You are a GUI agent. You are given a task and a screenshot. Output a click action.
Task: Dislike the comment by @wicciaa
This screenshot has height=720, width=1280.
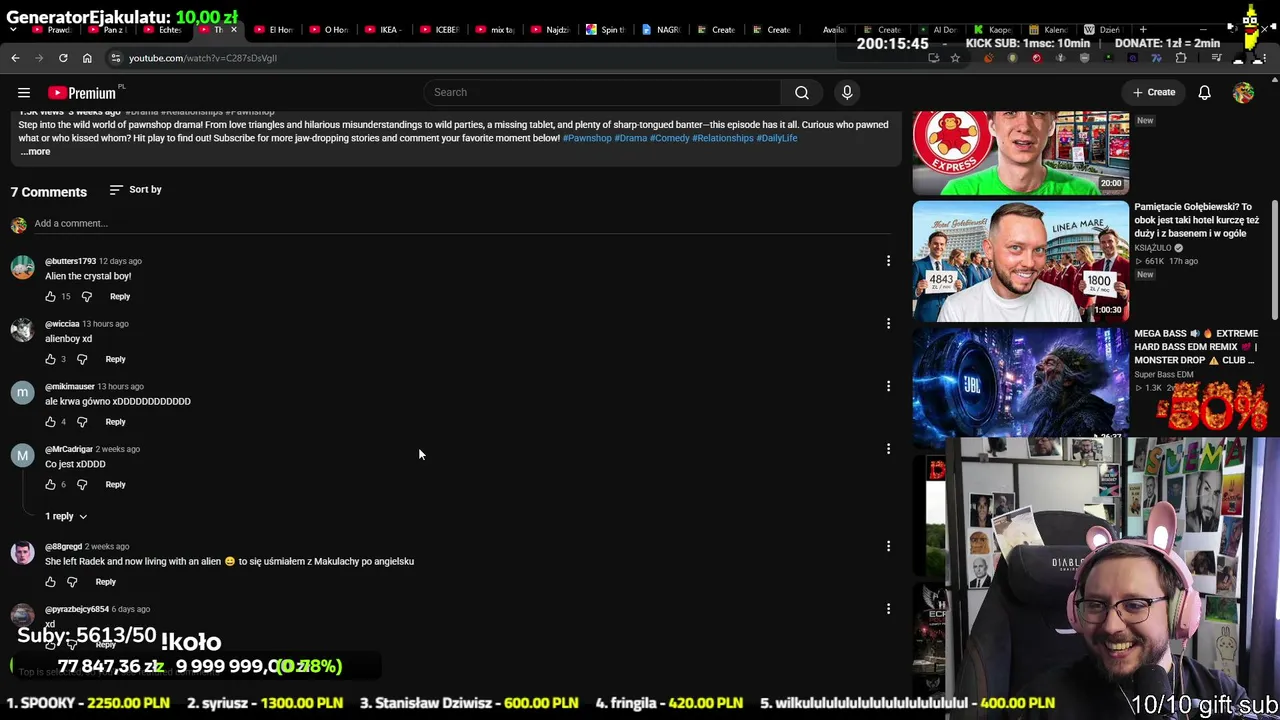click(x=82, y=359)
